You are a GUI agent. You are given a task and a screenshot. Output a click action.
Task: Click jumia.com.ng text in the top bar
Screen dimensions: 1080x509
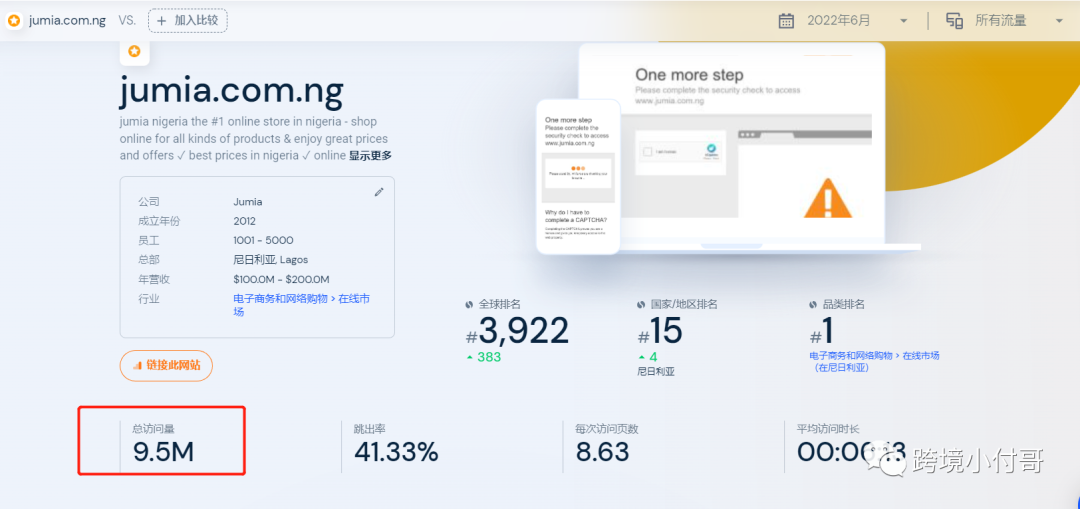(x=68, y=21)
